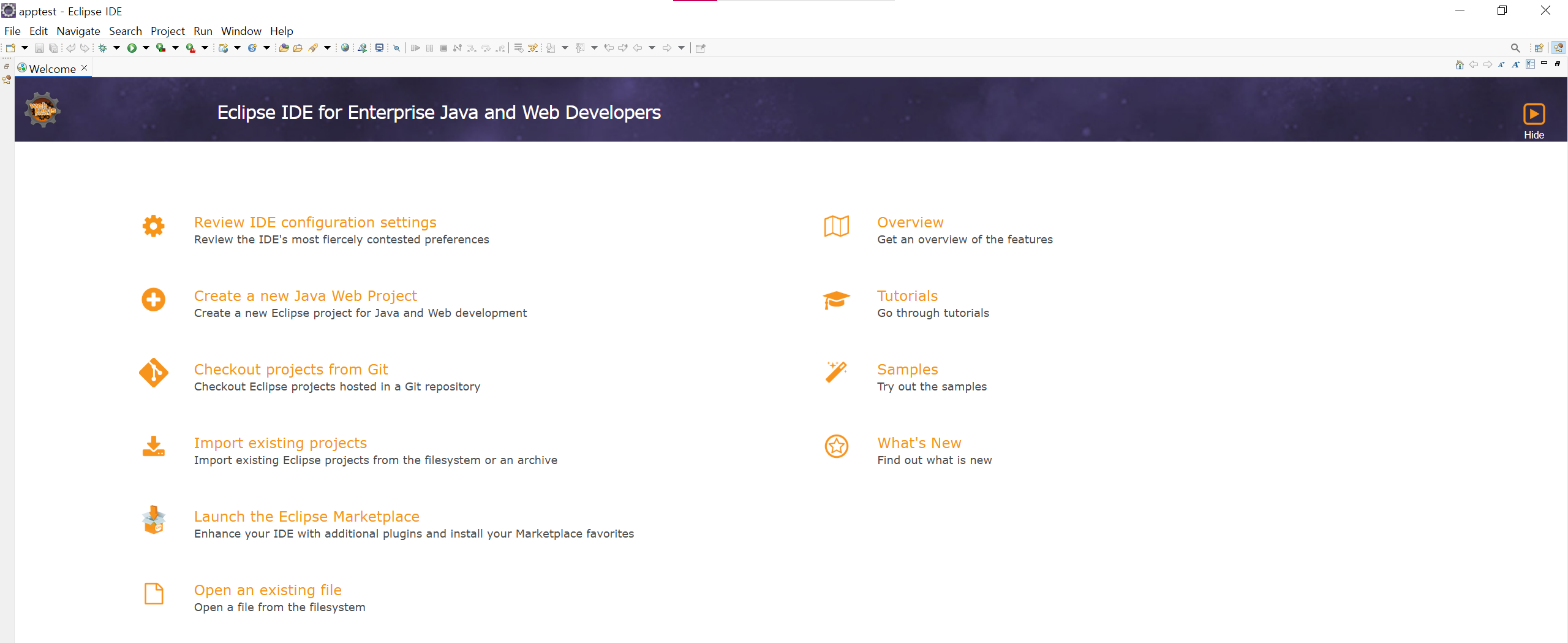Open the Navigate menu
Viewport: 1568px width, 643px height.
point(78,31)
